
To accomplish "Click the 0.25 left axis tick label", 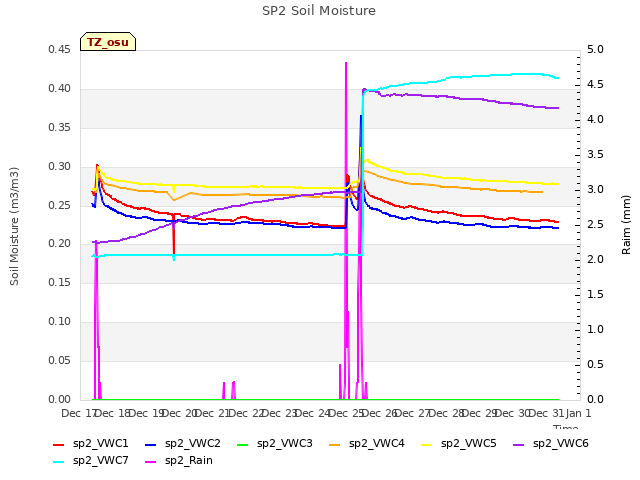I will 59,205.
